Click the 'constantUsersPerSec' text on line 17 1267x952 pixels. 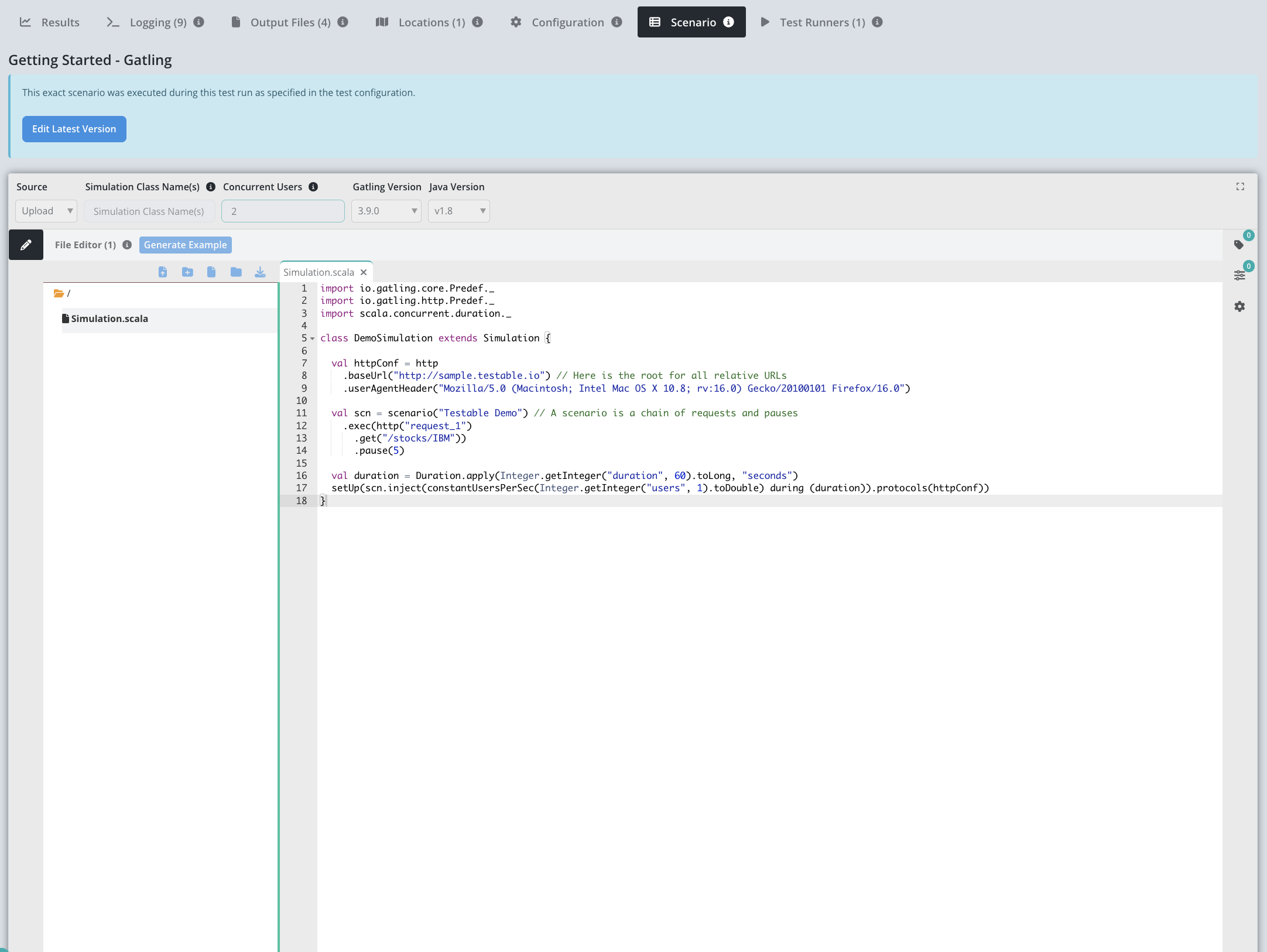click(x=481, y=488)
